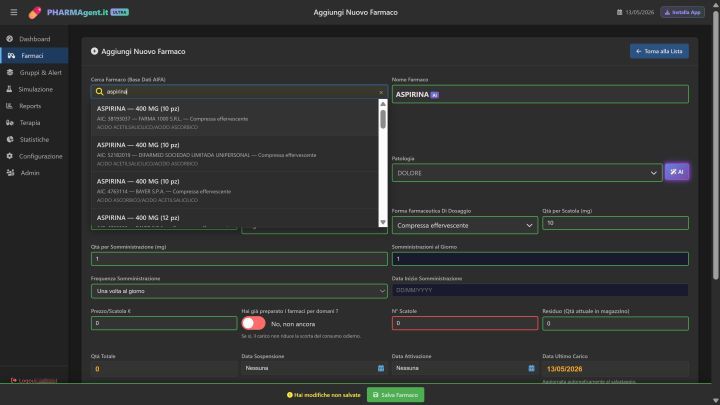Click the PHARMAgent.it pill logo

(x=34, y=12)
